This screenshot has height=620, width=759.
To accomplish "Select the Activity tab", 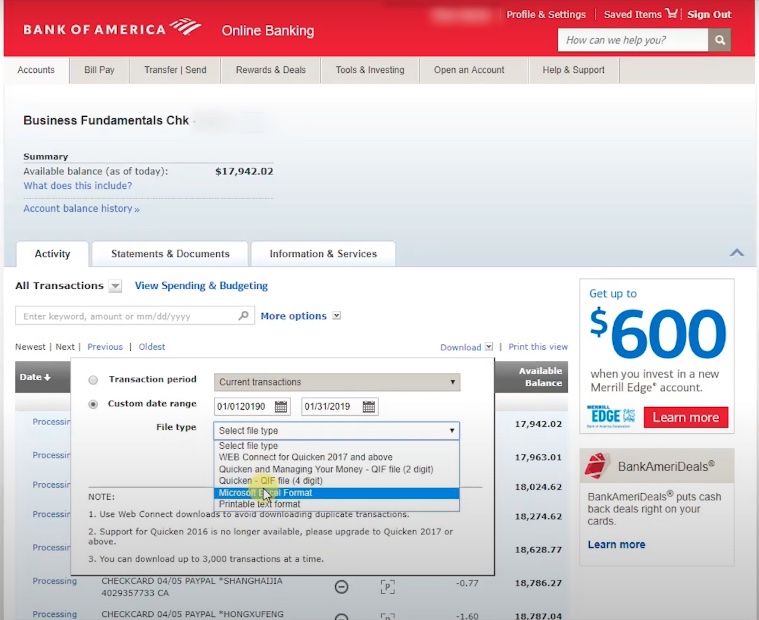I will coord(52,254).
